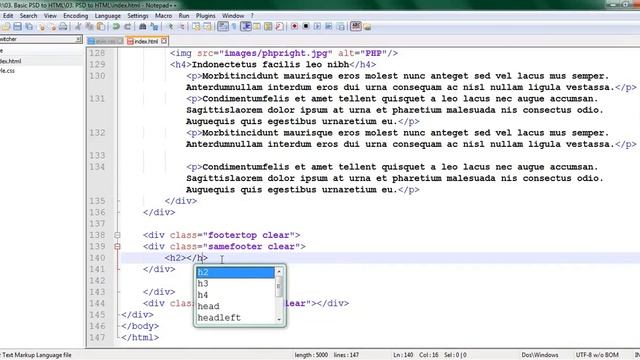Click autocomplete list scroll-down arrow
Screen dimensions: 640x360
click(279, 320)
